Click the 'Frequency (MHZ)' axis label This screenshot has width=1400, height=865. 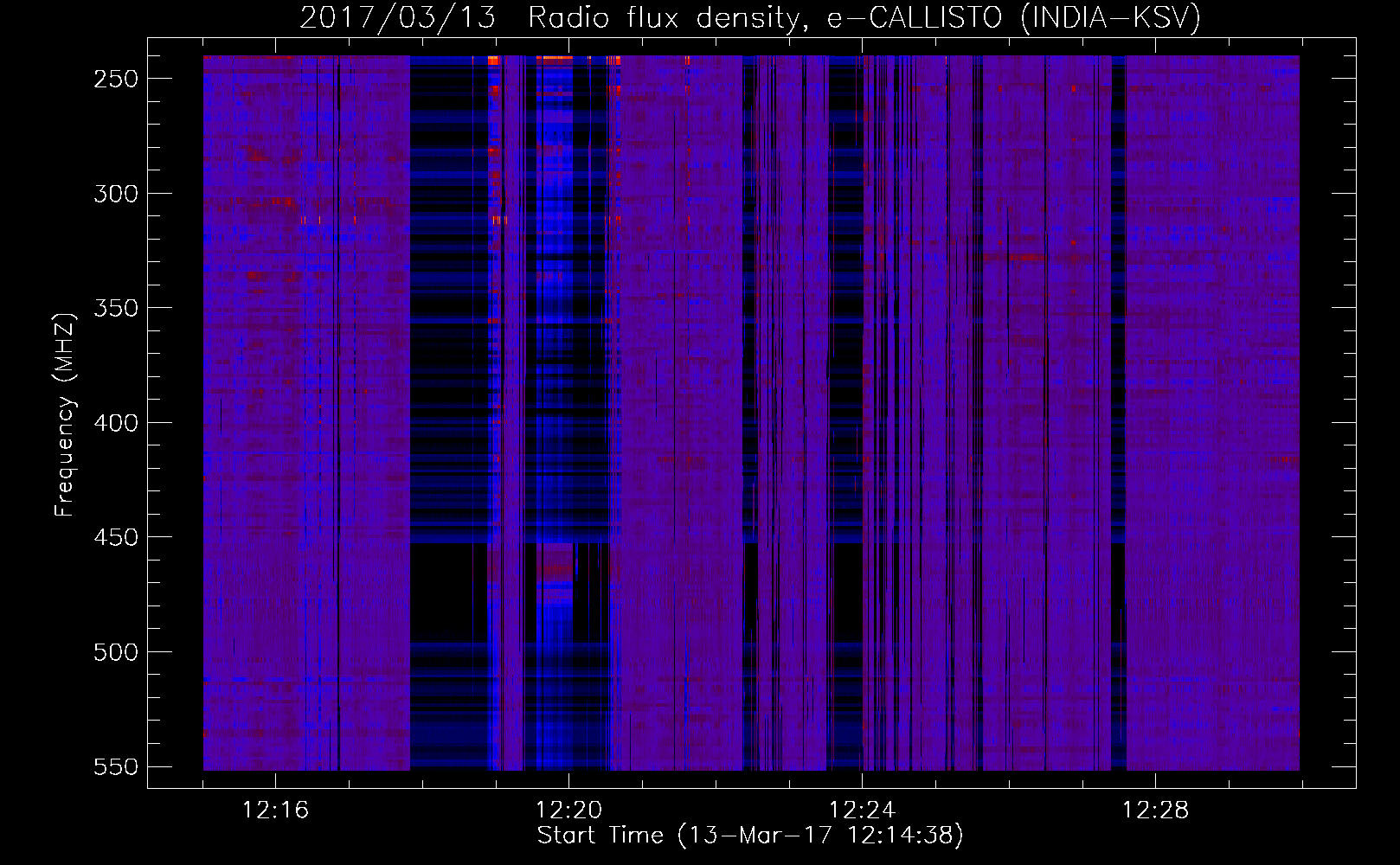click(x=65, y=415)
